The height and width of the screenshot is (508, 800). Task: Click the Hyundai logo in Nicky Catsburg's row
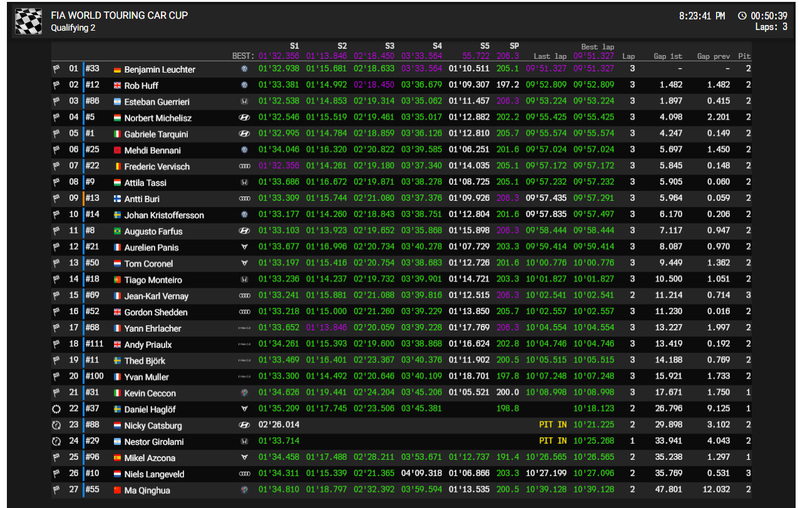[244, 425]
